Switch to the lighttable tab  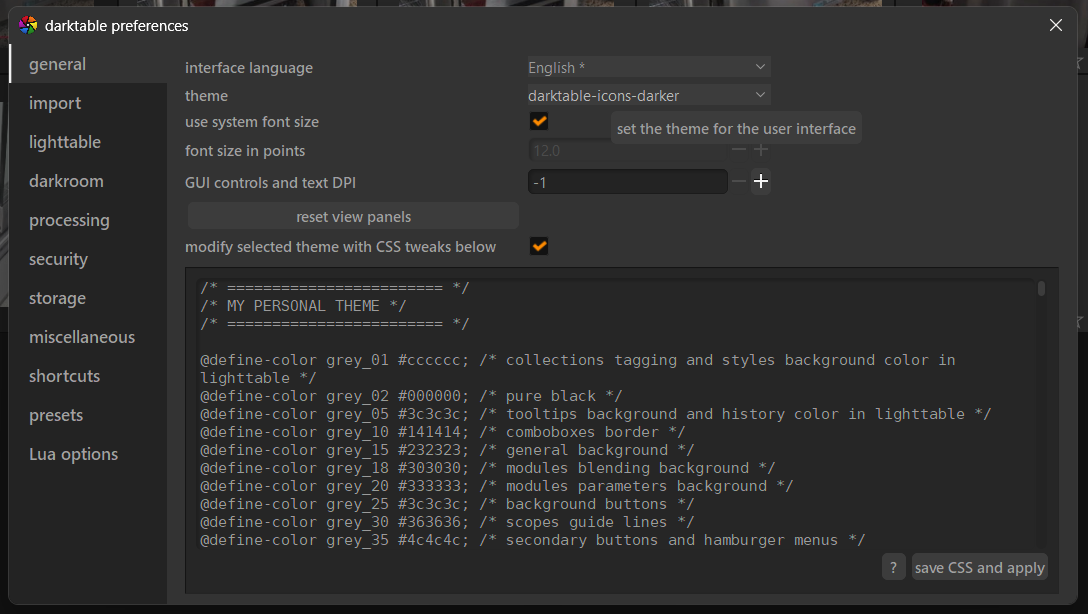tap(89, 142)
